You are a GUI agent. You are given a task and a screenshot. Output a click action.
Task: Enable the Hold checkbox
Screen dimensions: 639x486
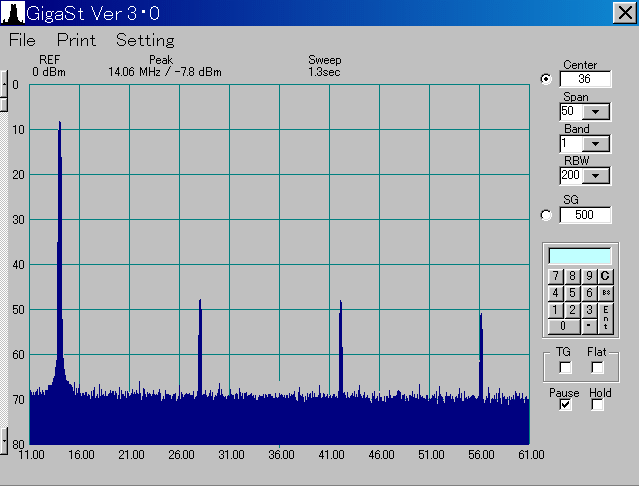597,405
